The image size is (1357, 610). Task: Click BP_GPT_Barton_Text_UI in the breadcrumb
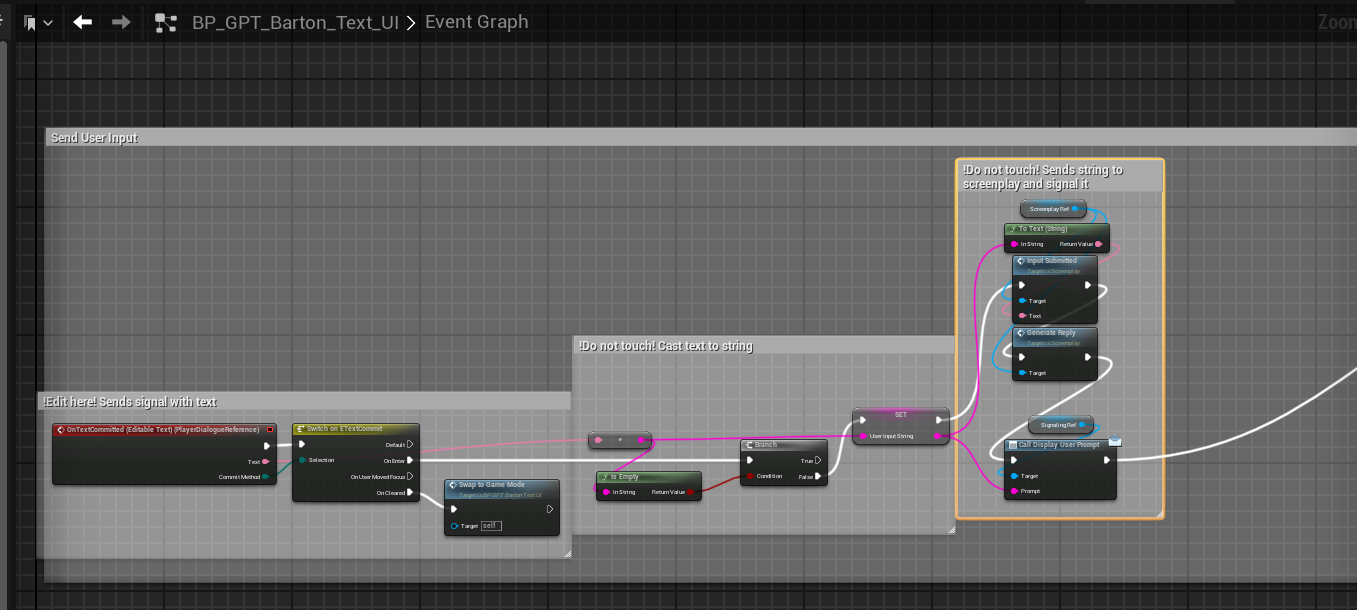pos(296,22)
